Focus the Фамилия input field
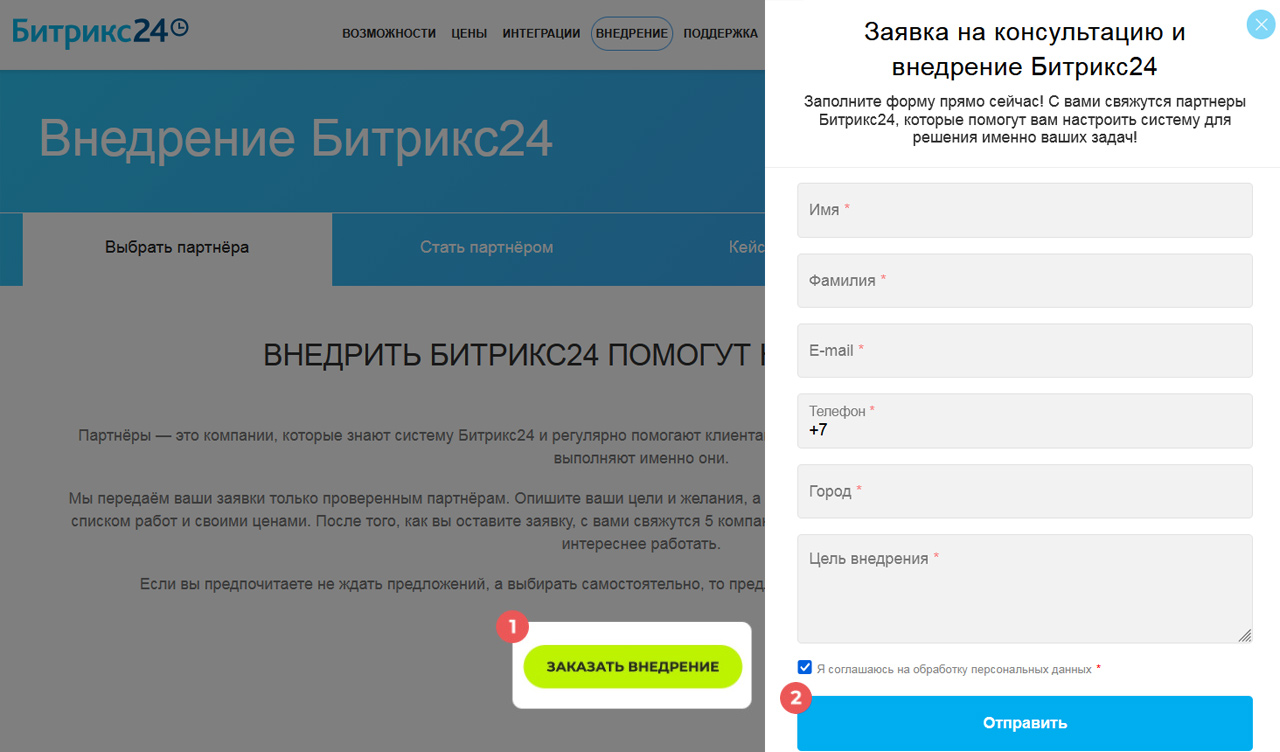 1025,280
